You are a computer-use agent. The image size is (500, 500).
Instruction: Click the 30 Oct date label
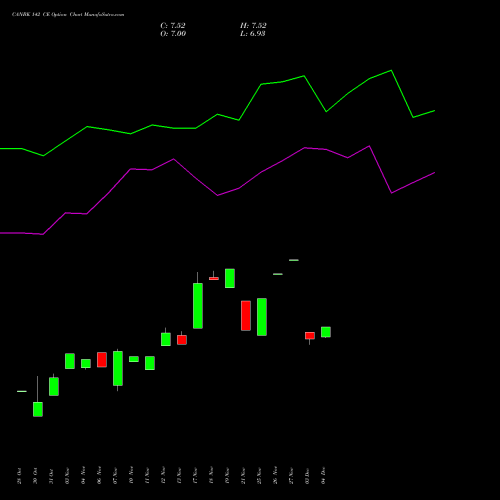coord(35,476)
